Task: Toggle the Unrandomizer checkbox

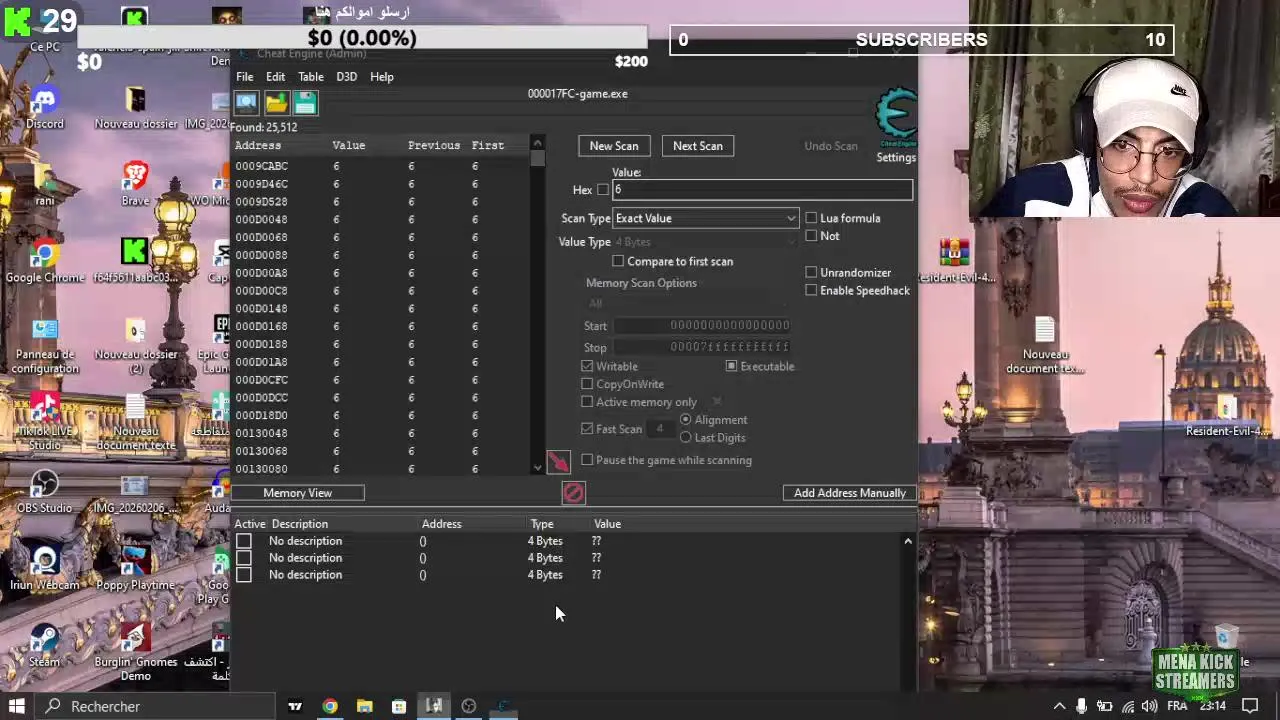Action: point(811,273)
